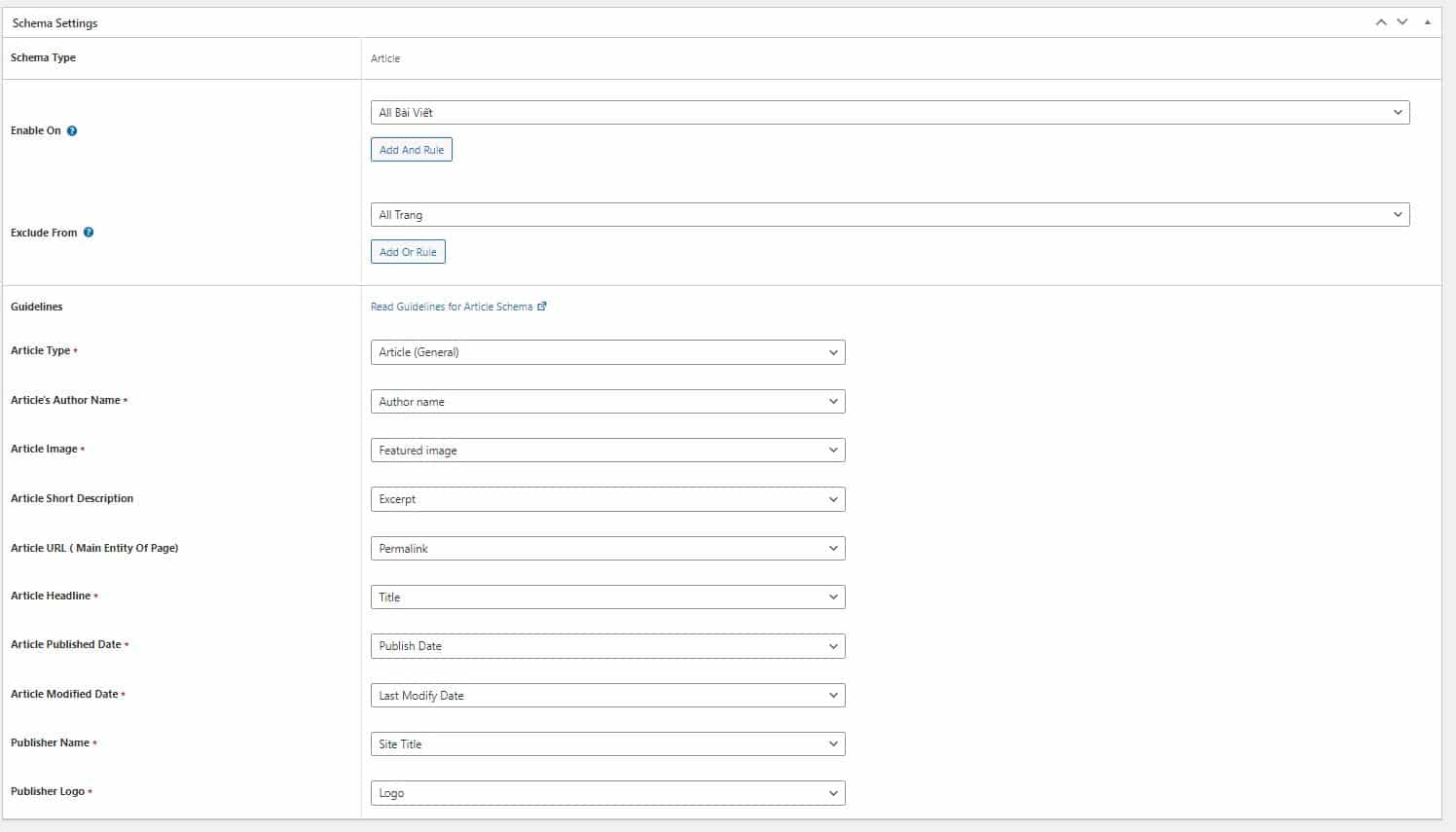Click the Article Image label

[x=44, y=449]
